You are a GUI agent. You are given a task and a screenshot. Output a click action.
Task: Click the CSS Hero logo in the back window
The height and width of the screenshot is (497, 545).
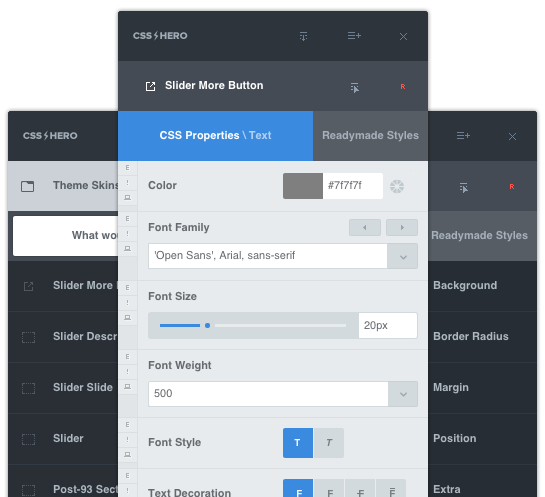[x=50, y=136]
